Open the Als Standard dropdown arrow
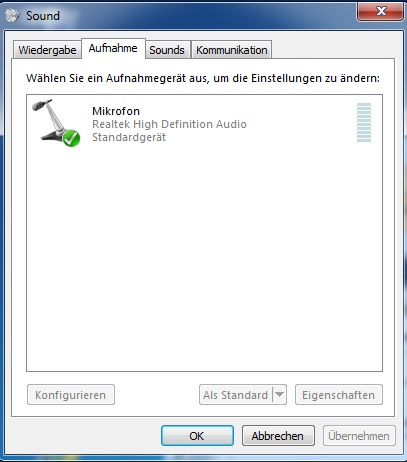The height and width of the screenshot is (462, 407). tap(280, 395)
